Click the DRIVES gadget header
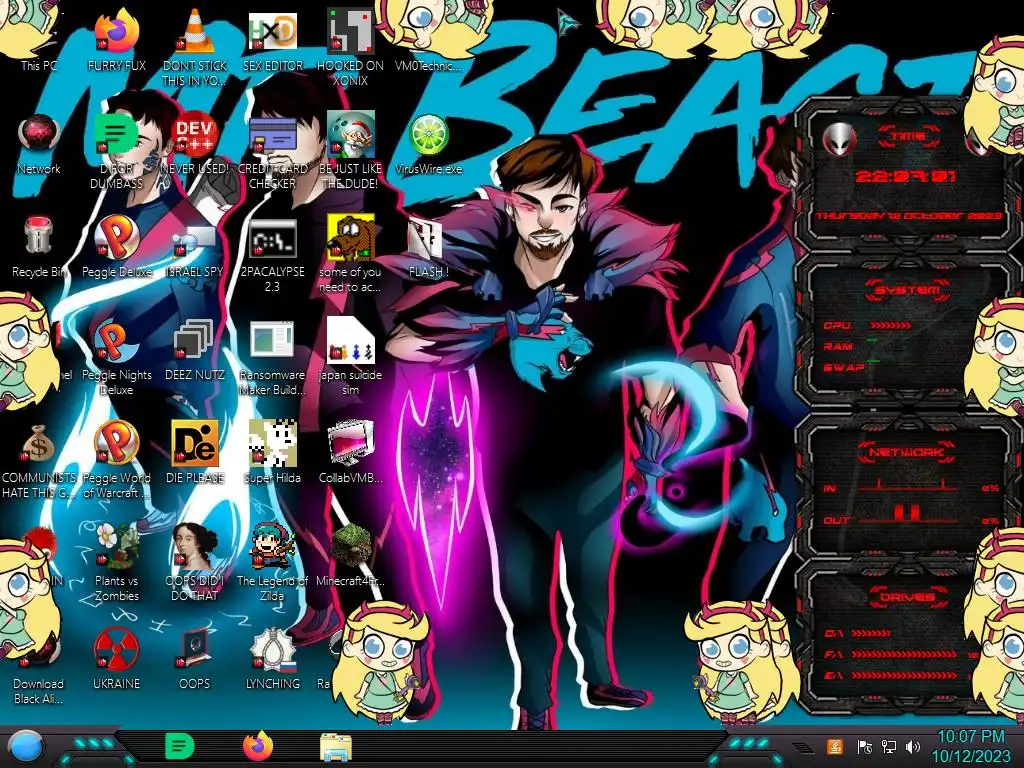1024x768 pixels. click(x=906, y=597)
